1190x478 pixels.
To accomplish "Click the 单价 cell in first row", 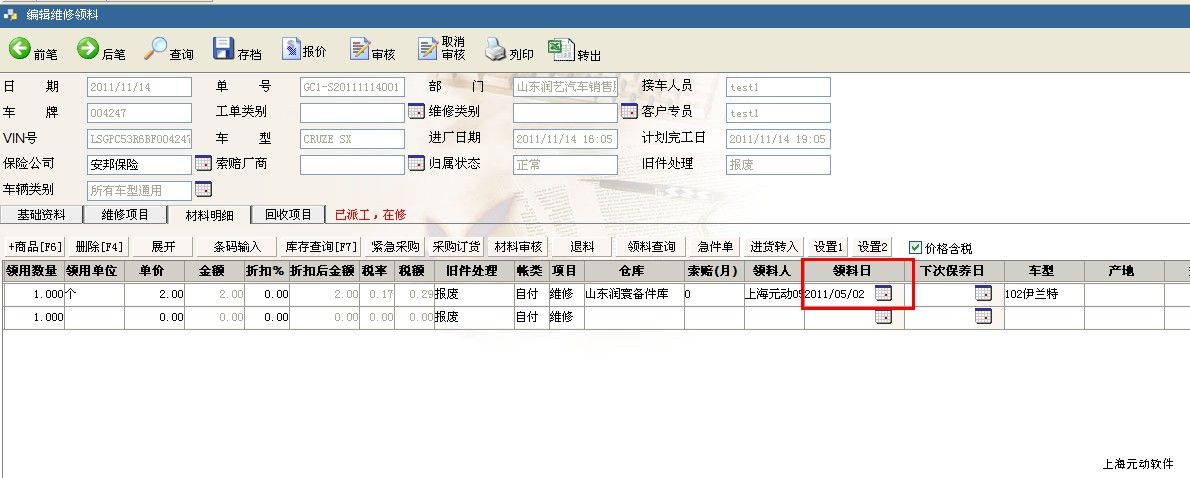I will [155, 294].
